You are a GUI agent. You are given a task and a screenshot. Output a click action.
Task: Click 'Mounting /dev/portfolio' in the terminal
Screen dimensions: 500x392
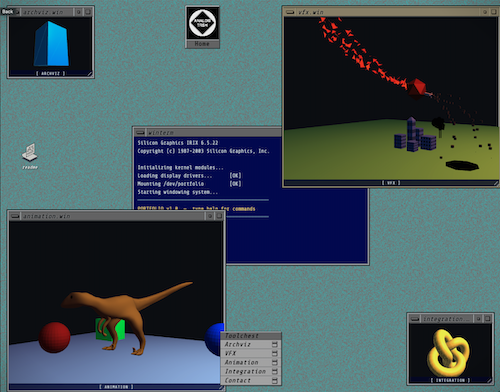(x=171, y=184)
